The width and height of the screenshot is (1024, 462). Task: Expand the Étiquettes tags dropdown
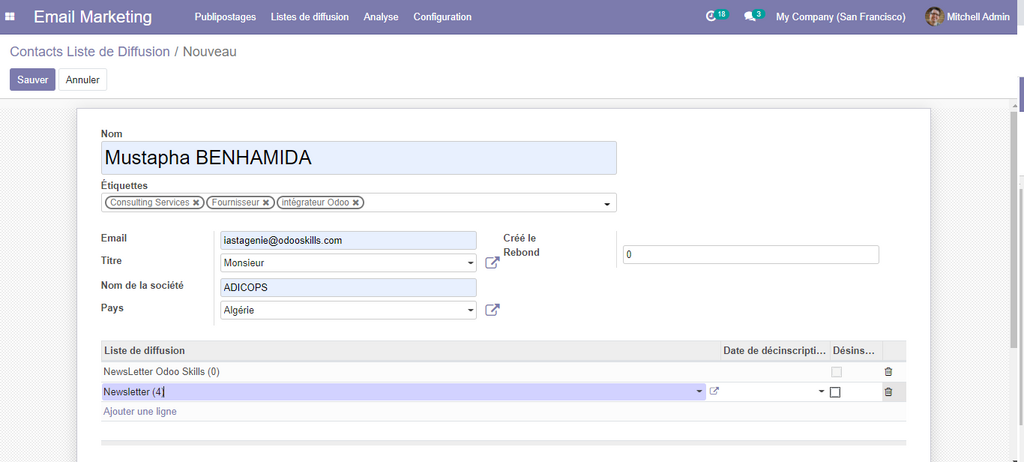[x=607, y=204]
